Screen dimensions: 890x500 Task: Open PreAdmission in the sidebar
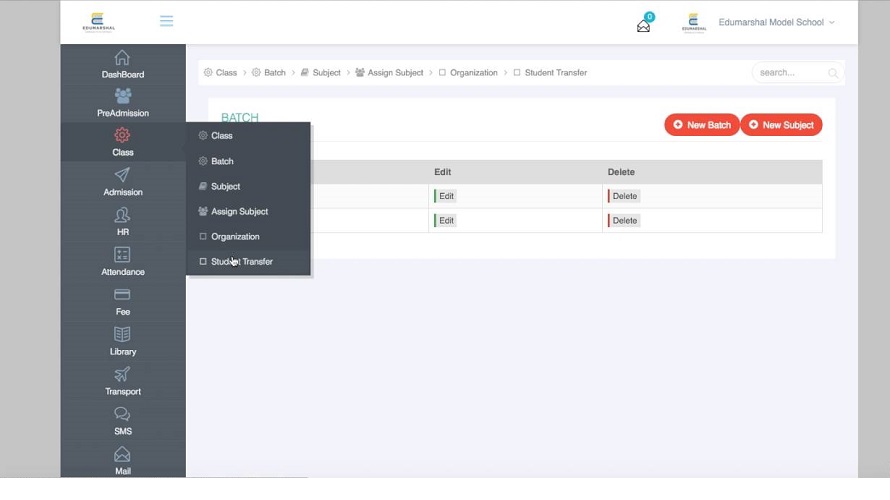(x=123, y=103)
